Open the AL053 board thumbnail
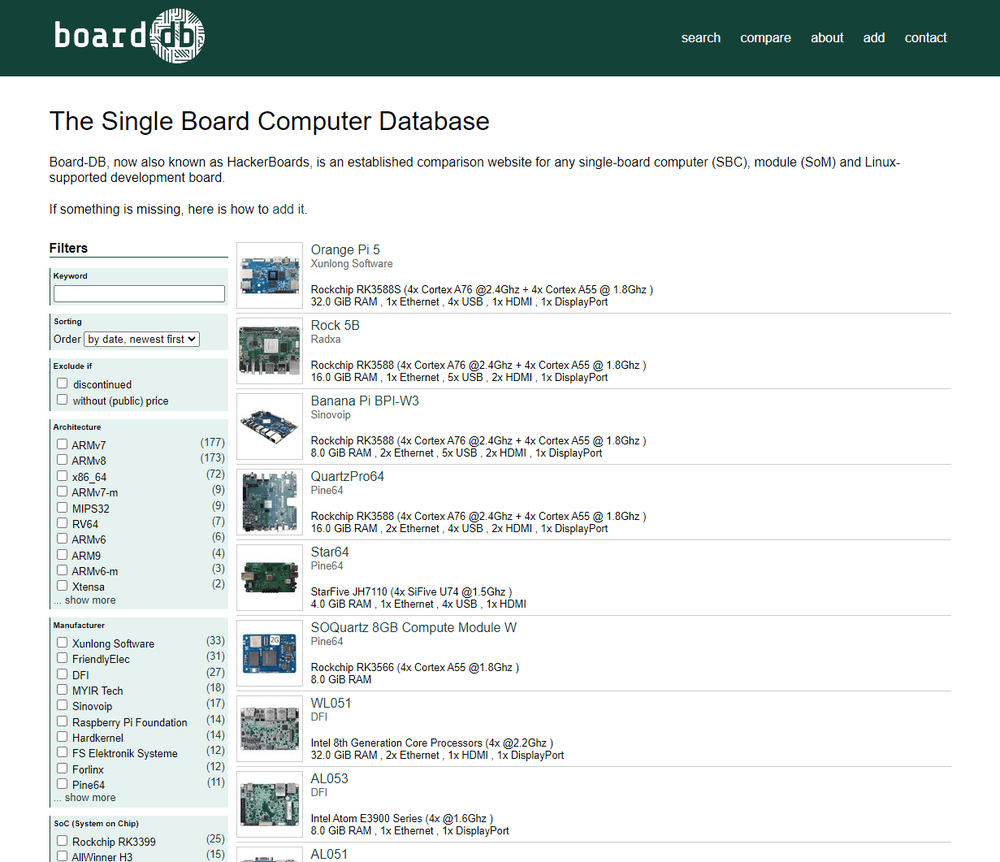Image resolution: width=1000 pixels, height=862 pixels. click(269, 804)
